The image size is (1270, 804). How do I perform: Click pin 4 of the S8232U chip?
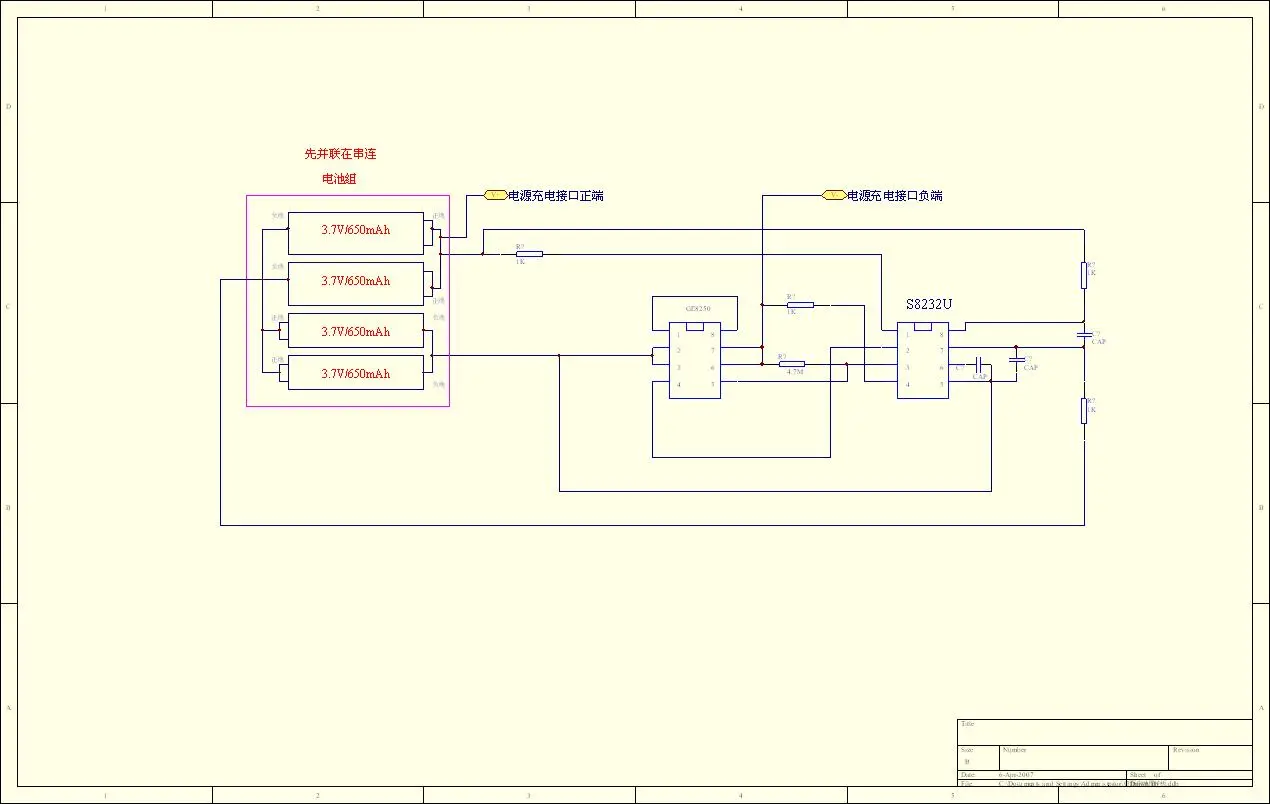tap(907, 384)
